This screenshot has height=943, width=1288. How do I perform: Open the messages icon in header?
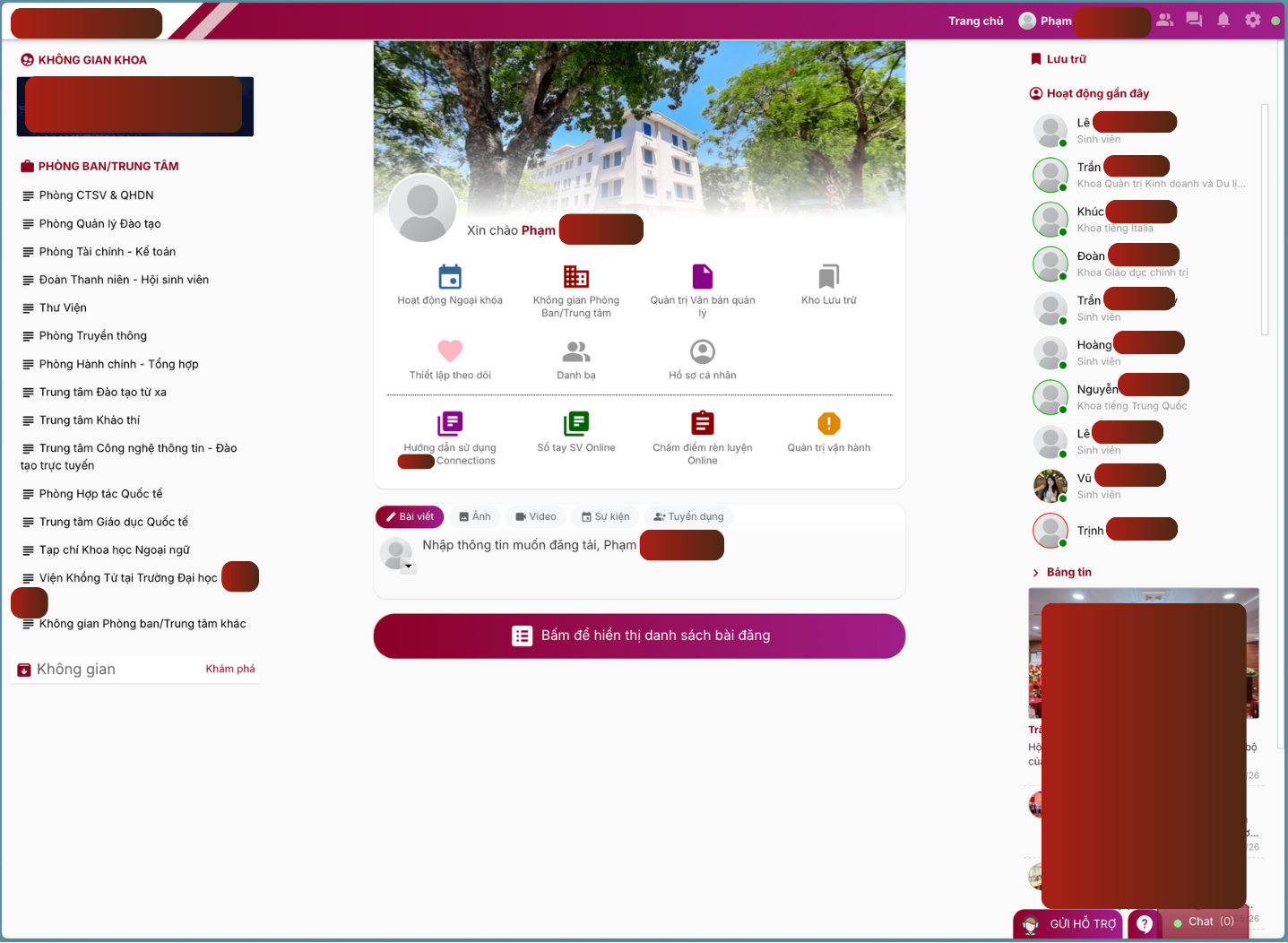click(x=1194, y=20)
